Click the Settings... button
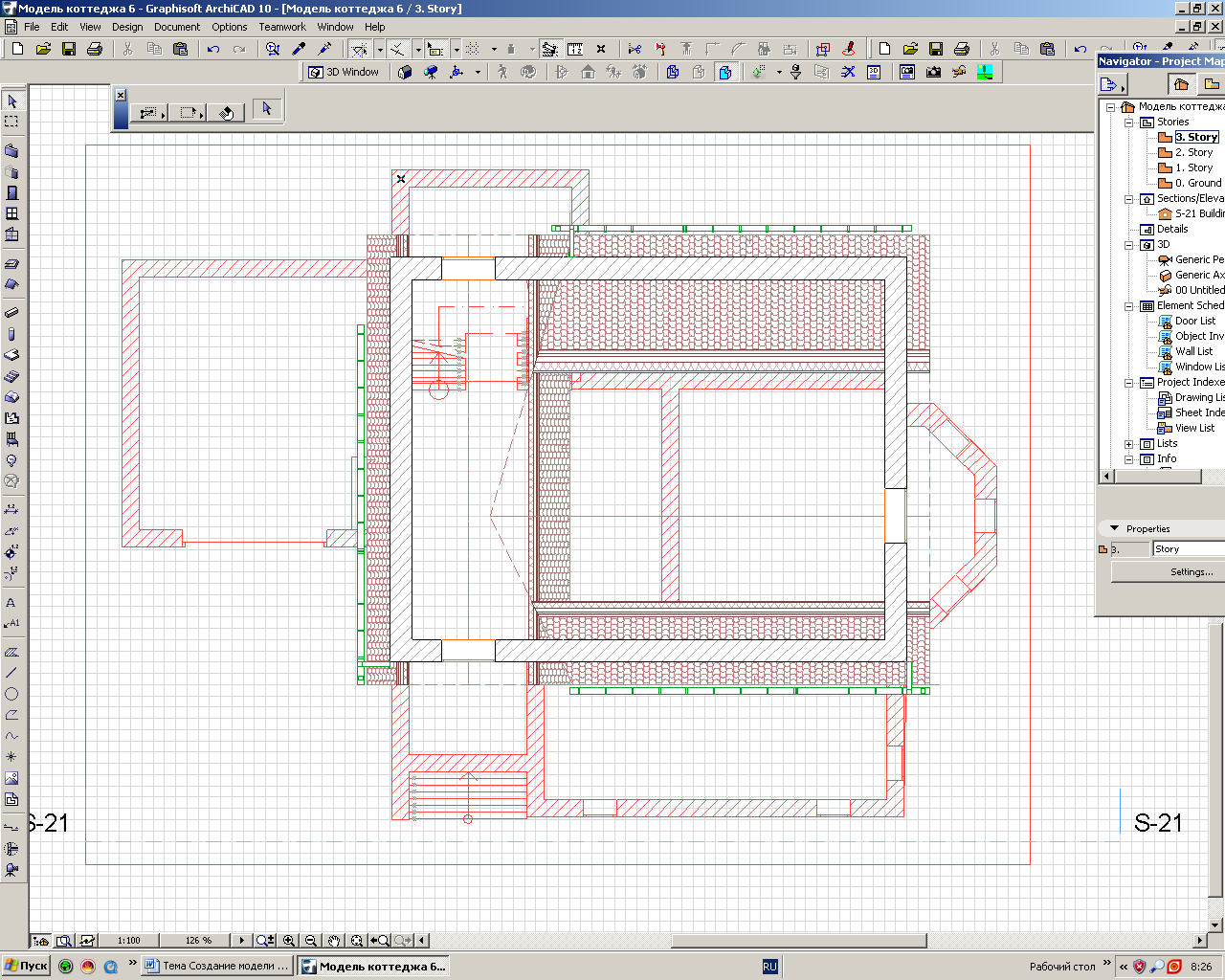Screen dimensions: 1225x980 1191,571
